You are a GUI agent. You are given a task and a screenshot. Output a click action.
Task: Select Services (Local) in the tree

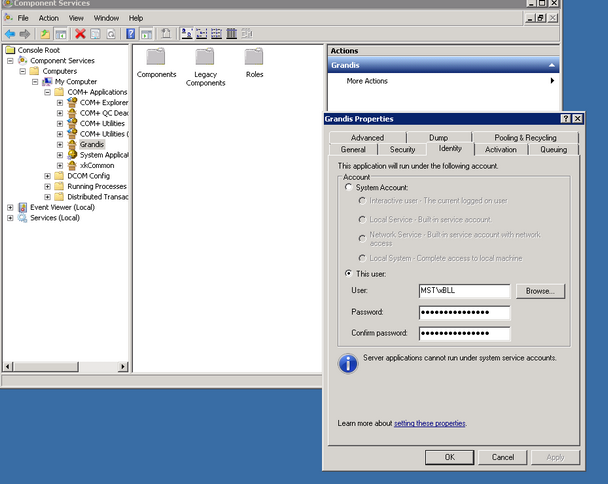point(54,218)
